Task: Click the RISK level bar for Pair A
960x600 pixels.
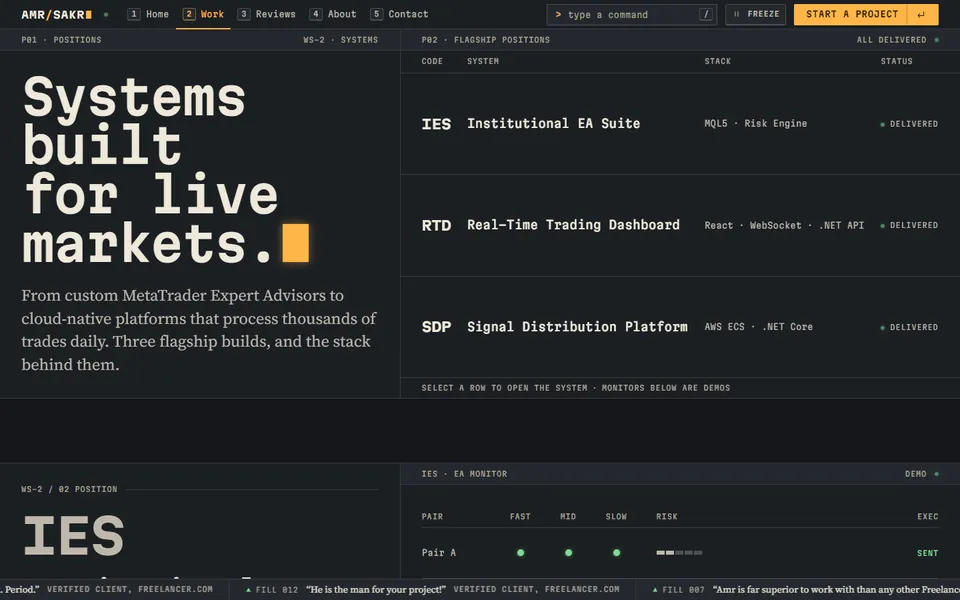Action: pos(679,553)
